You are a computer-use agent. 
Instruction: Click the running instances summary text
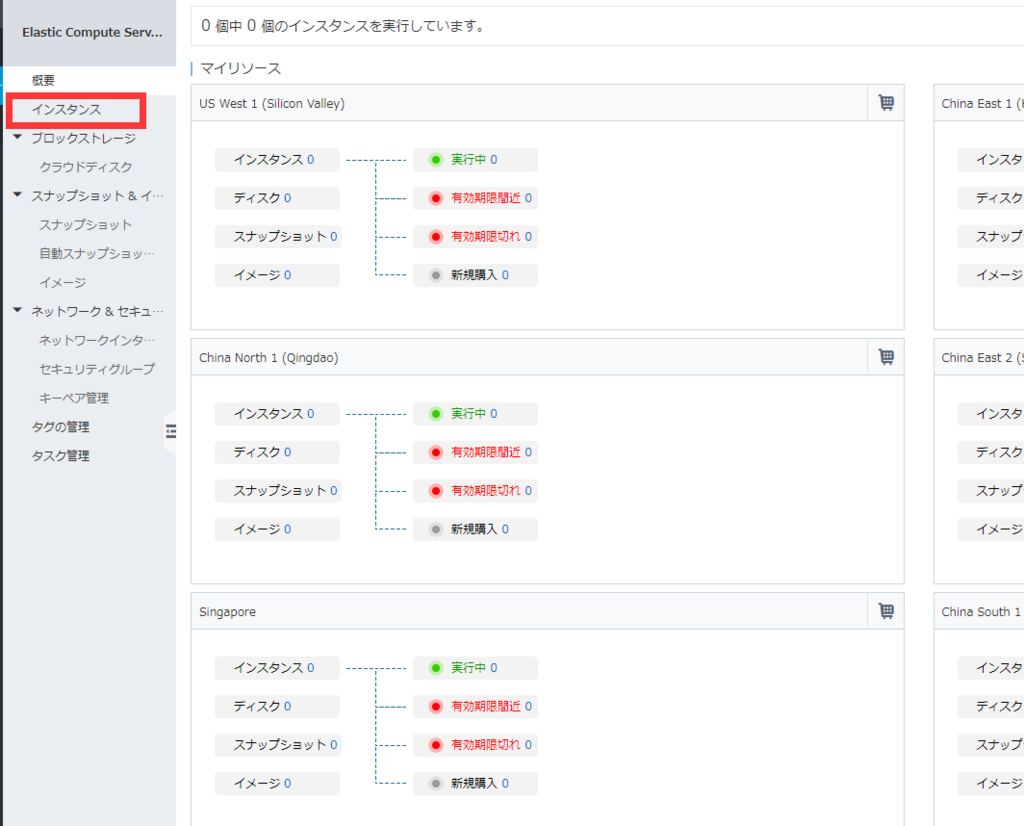tap(344, 26)
